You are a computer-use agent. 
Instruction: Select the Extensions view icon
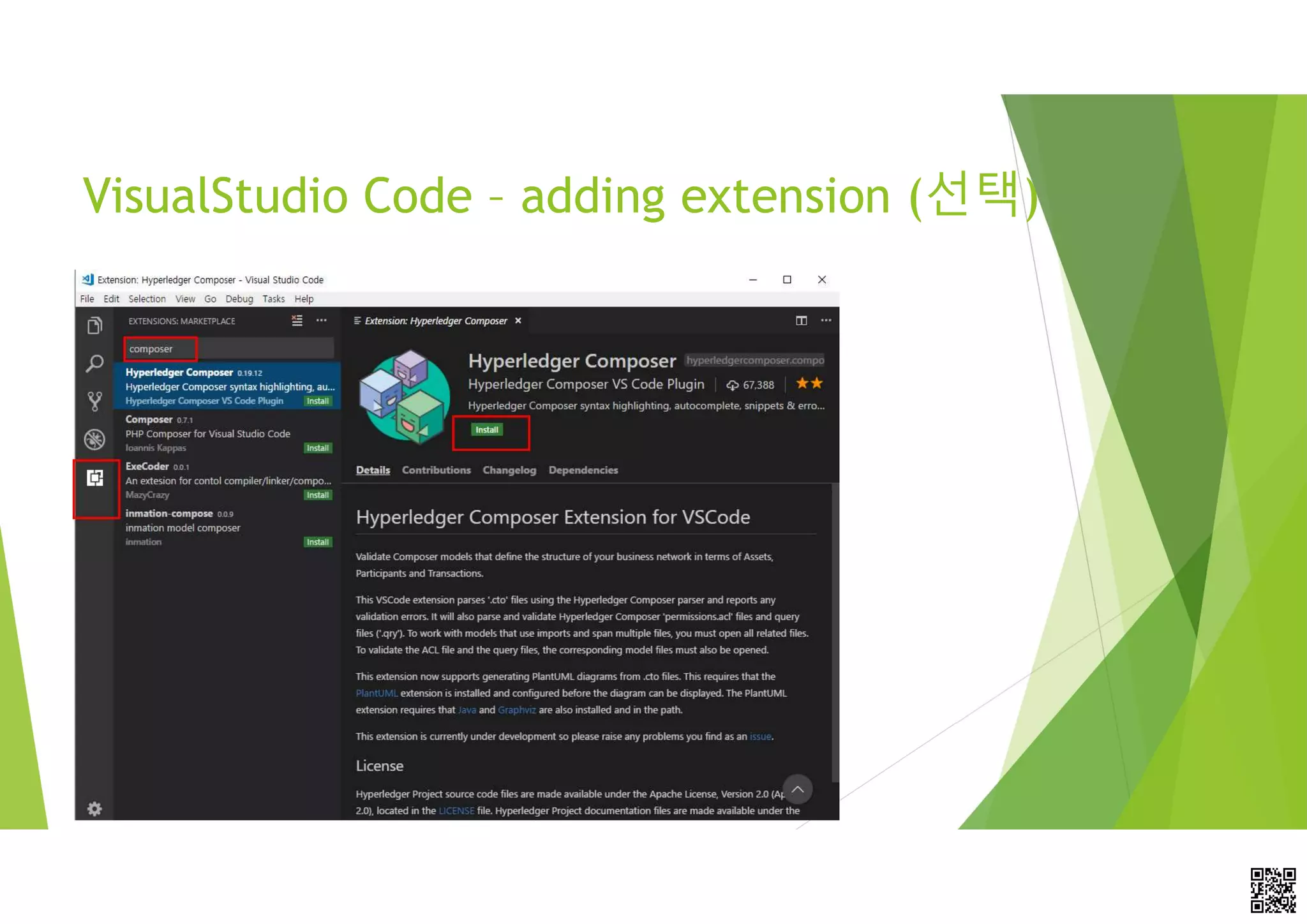point(95,478)
